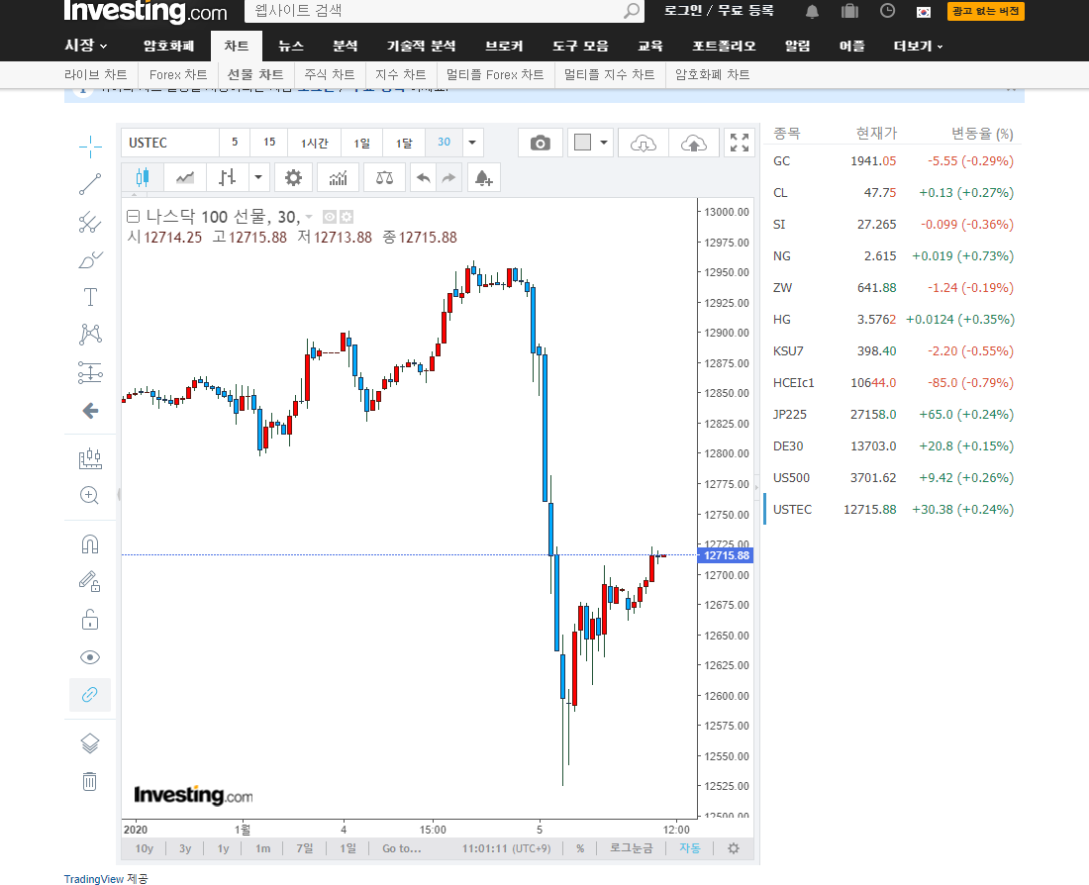Redo the chart action

coord(449,178)
